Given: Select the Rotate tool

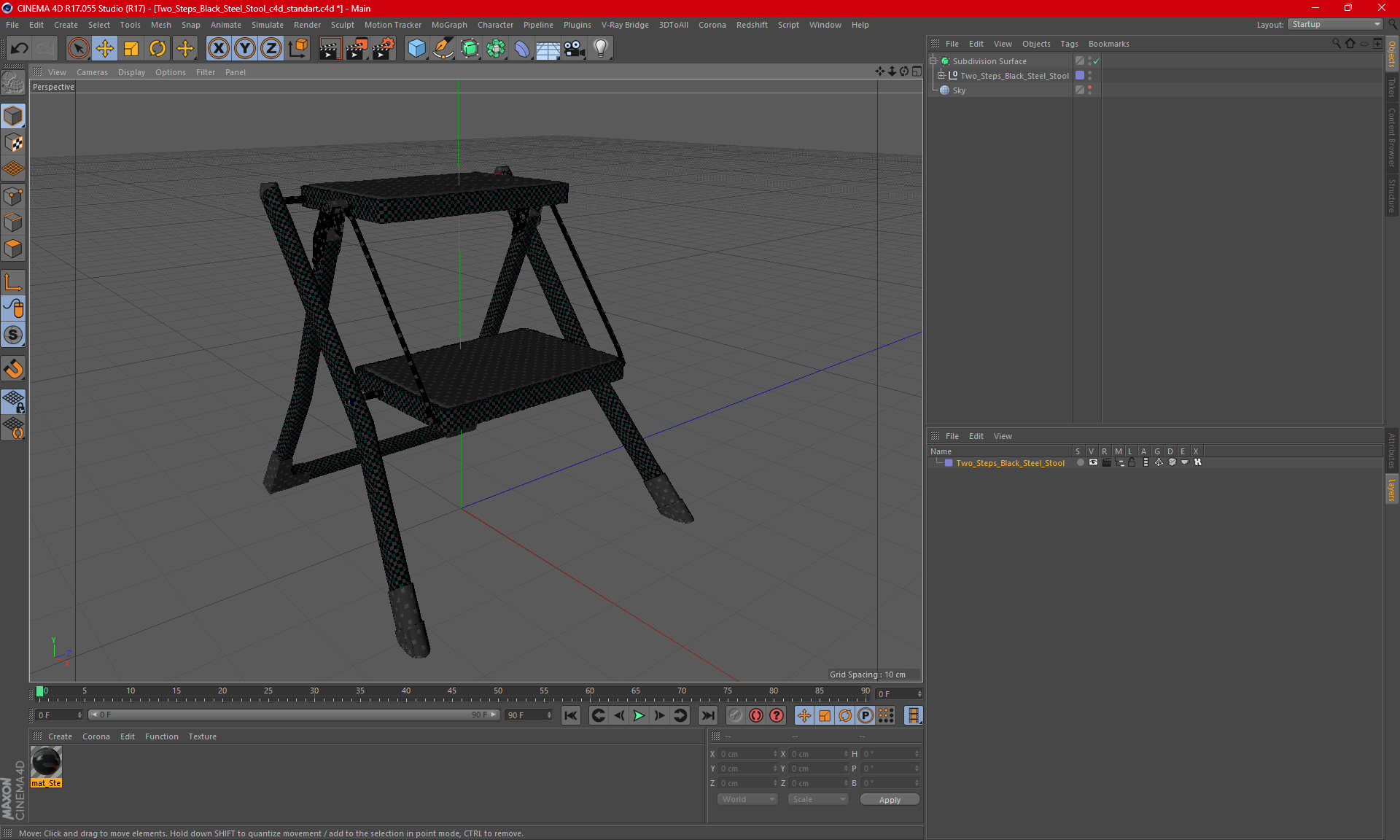Looking at the screenshot, I should click(157, 47).
